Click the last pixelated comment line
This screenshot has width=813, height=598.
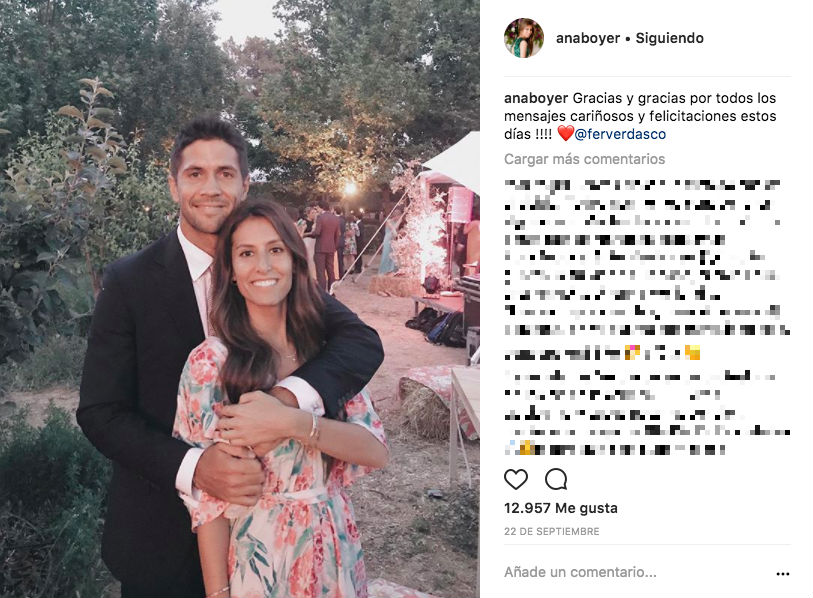coord(614,449)
